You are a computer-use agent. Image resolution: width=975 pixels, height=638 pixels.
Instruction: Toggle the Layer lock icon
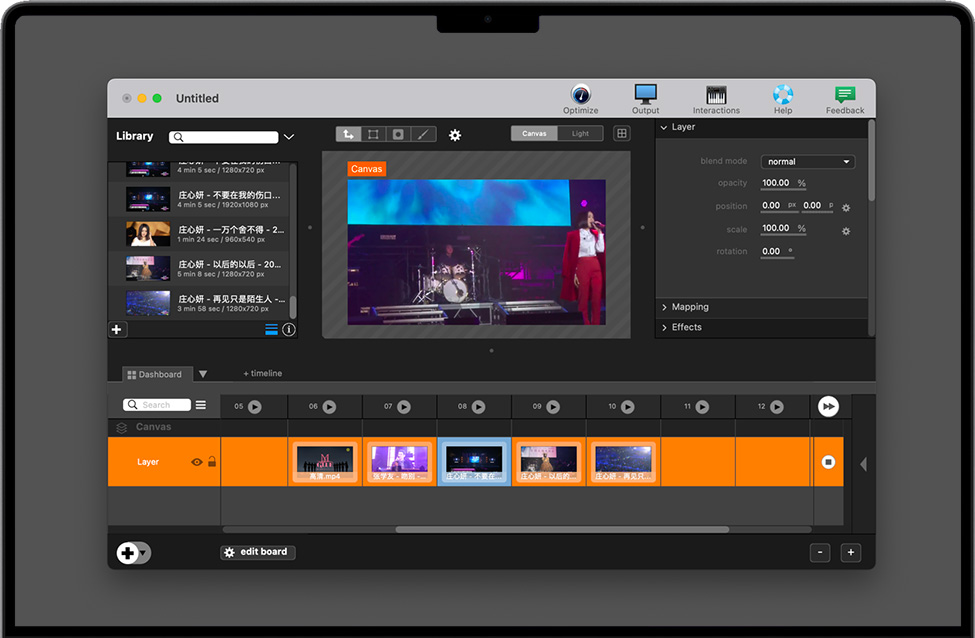[212, 462]
